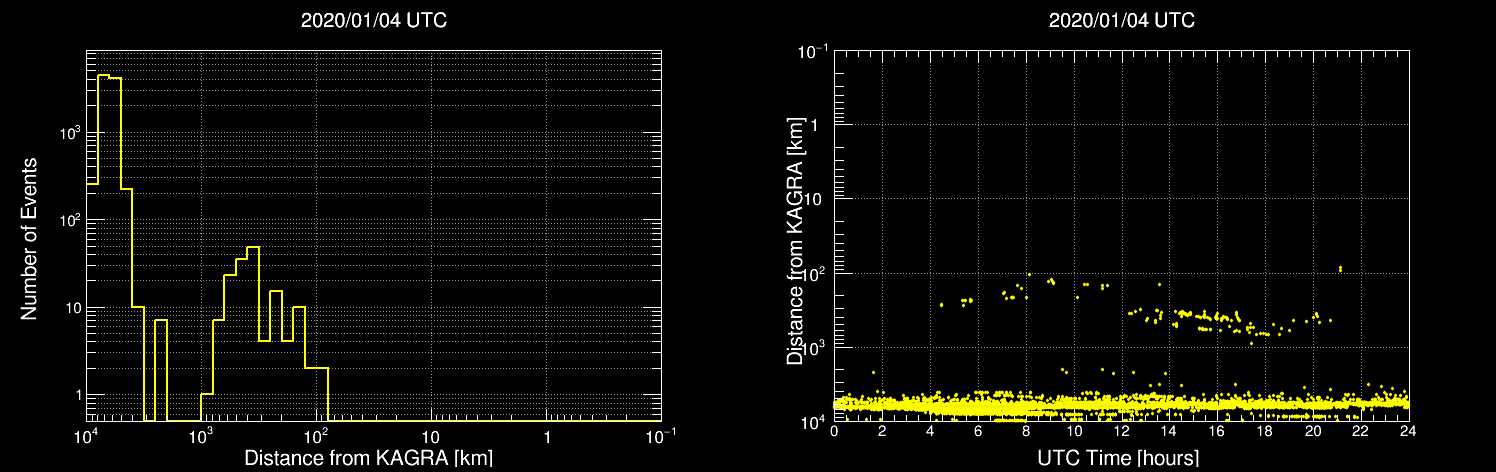Click the isolated scatter point near 21 hours
This screenshot has width=1496, height=472.
pyautogui.click(x=1340, y=268)
